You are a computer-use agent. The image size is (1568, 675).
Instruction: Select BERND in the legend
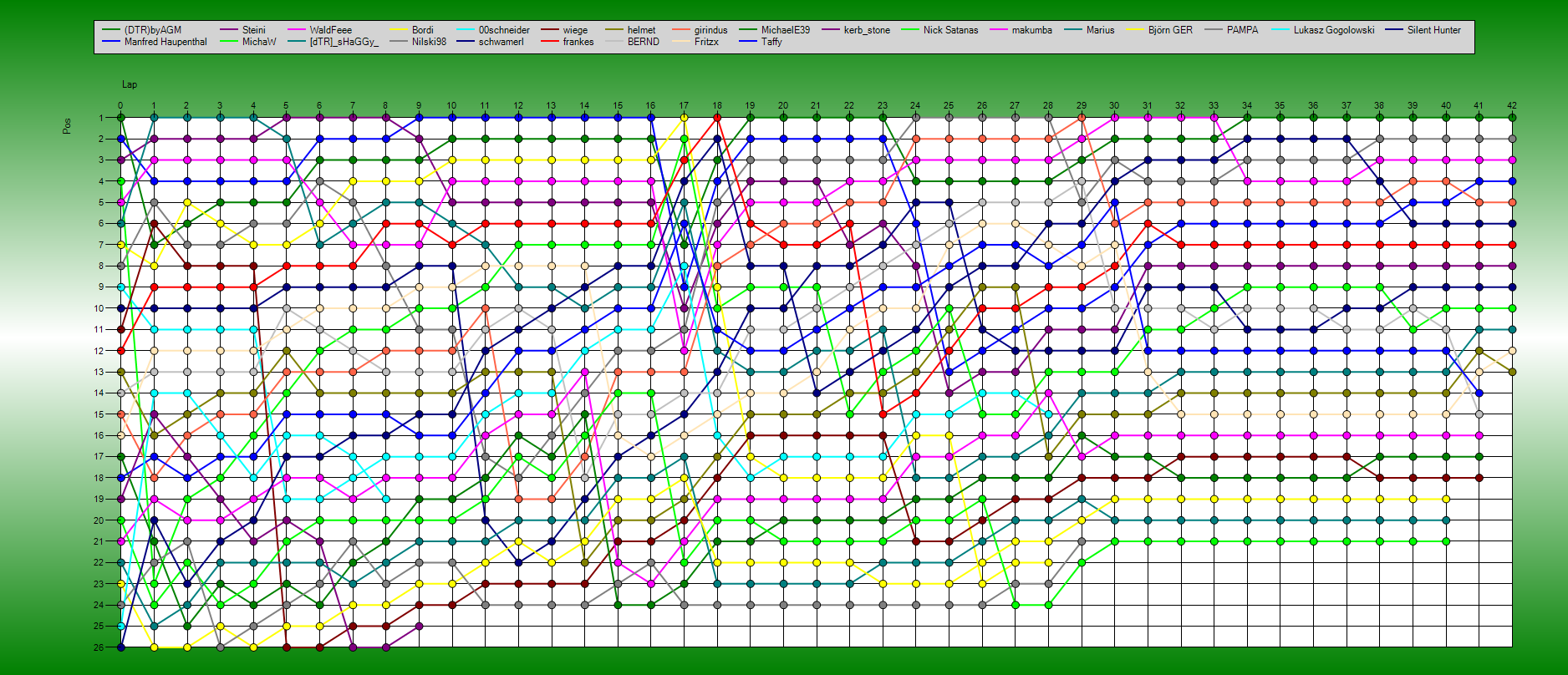644,42
